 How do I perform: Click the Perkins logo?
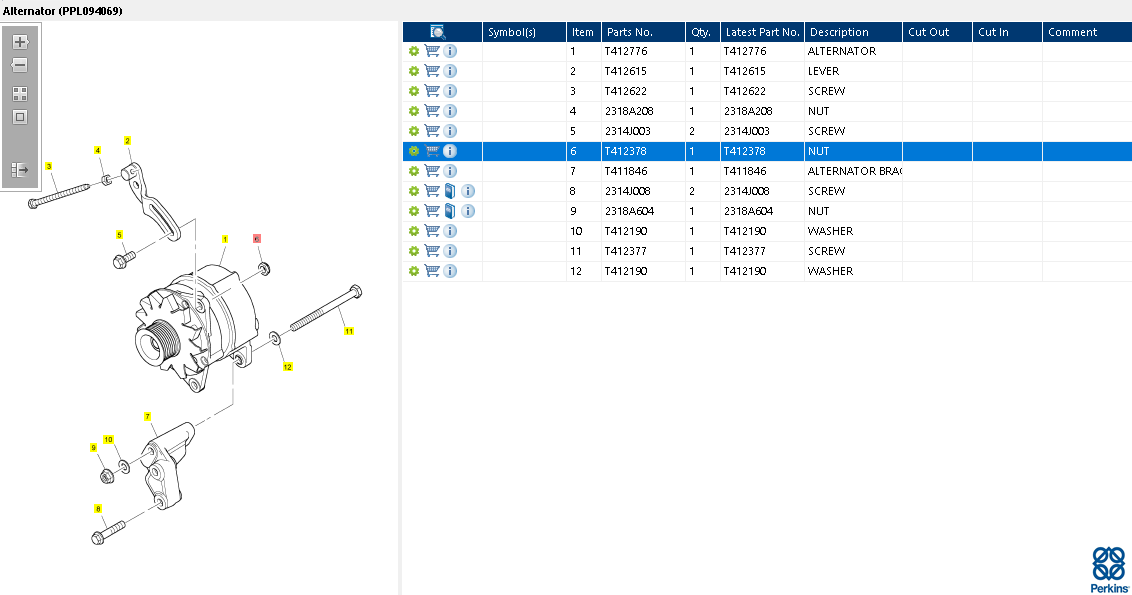tap(1109, 569)
